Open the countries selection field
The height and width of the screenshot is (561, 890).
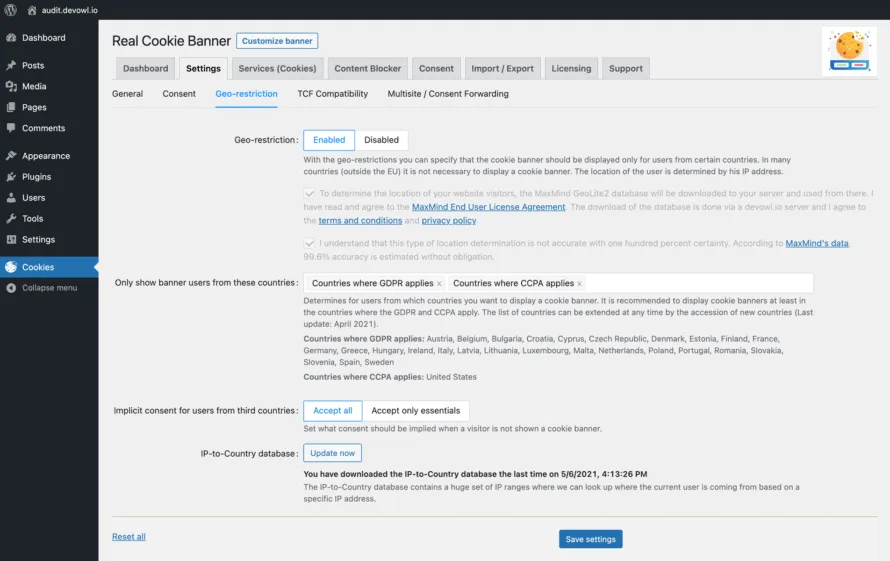tap(700, 284)
